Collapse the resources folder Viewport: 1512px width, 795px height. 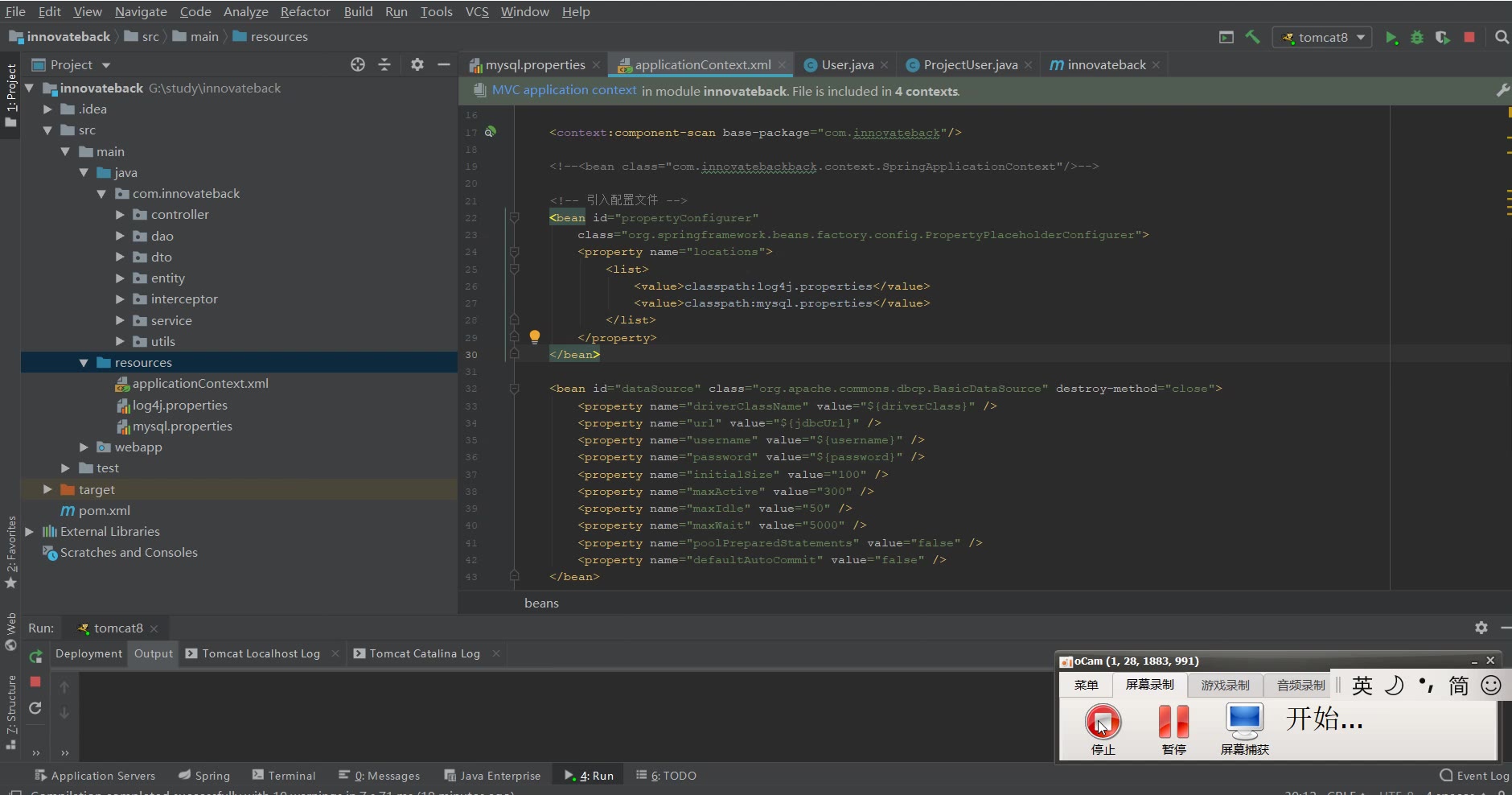(x=84, y=362)
